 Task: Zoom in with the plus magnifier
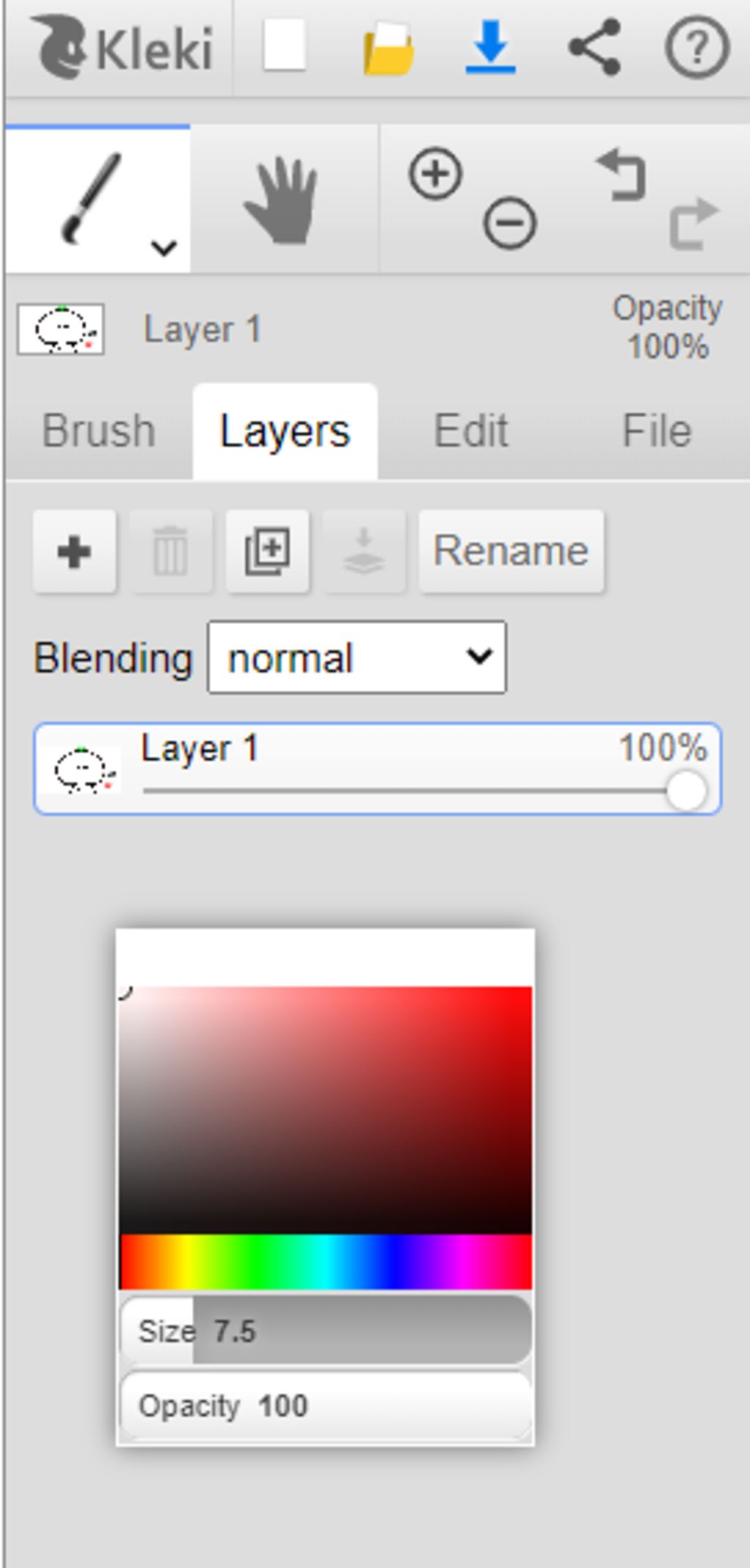[436, 174]
